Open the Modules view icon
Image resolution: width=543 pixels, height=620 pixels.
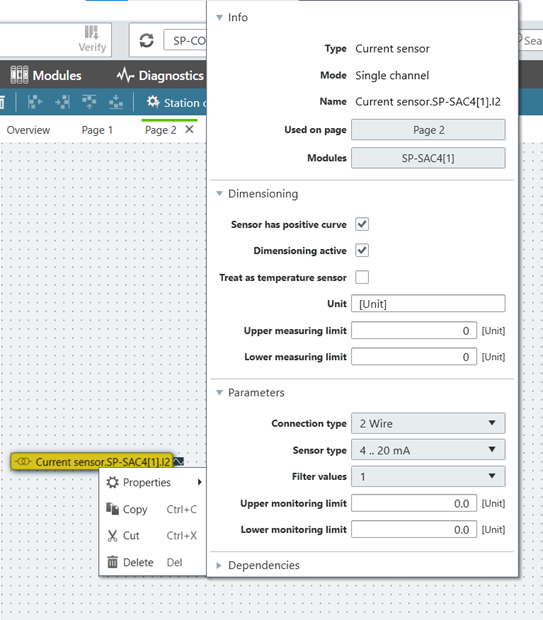19,75
